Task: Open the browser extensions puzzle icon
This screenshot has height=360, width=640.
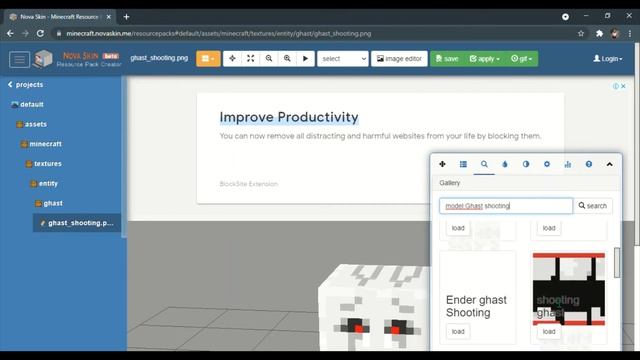Action: [x=599, y=33]
